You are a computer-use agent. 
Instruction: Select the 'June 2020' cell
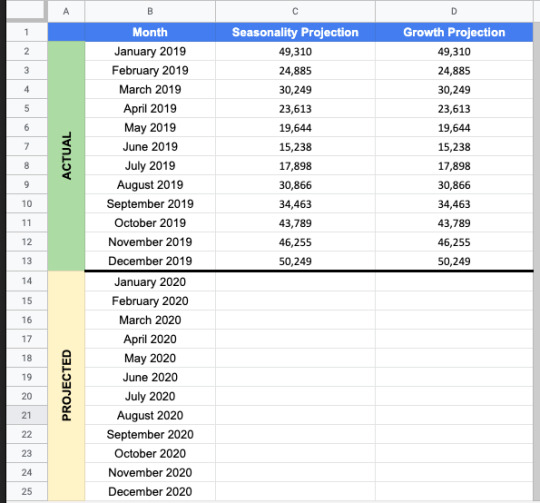150,377
